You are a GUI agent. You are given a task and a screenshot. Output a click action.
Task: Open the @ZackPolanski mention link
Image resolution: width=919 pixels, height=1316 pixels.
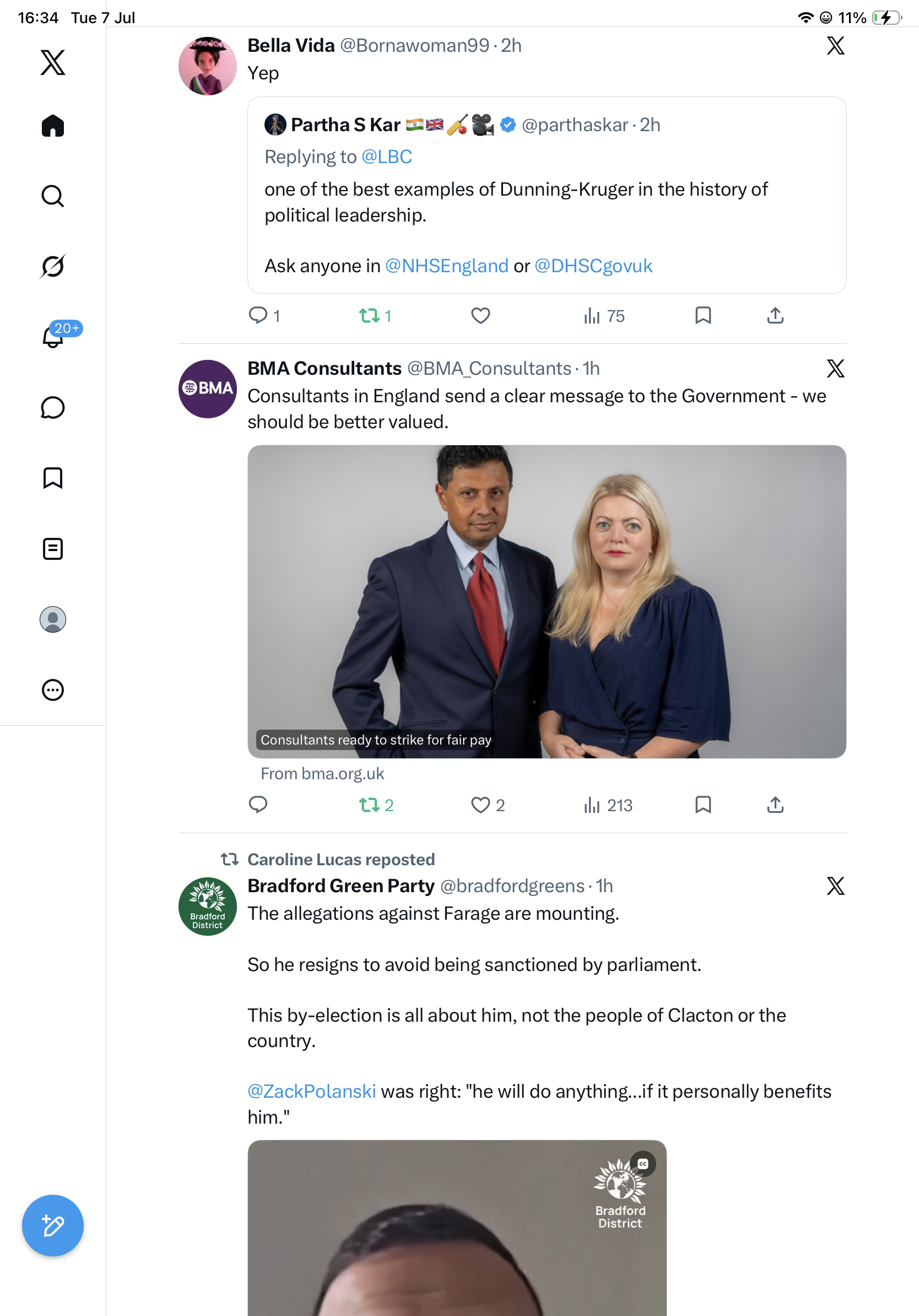point(312,1091)
